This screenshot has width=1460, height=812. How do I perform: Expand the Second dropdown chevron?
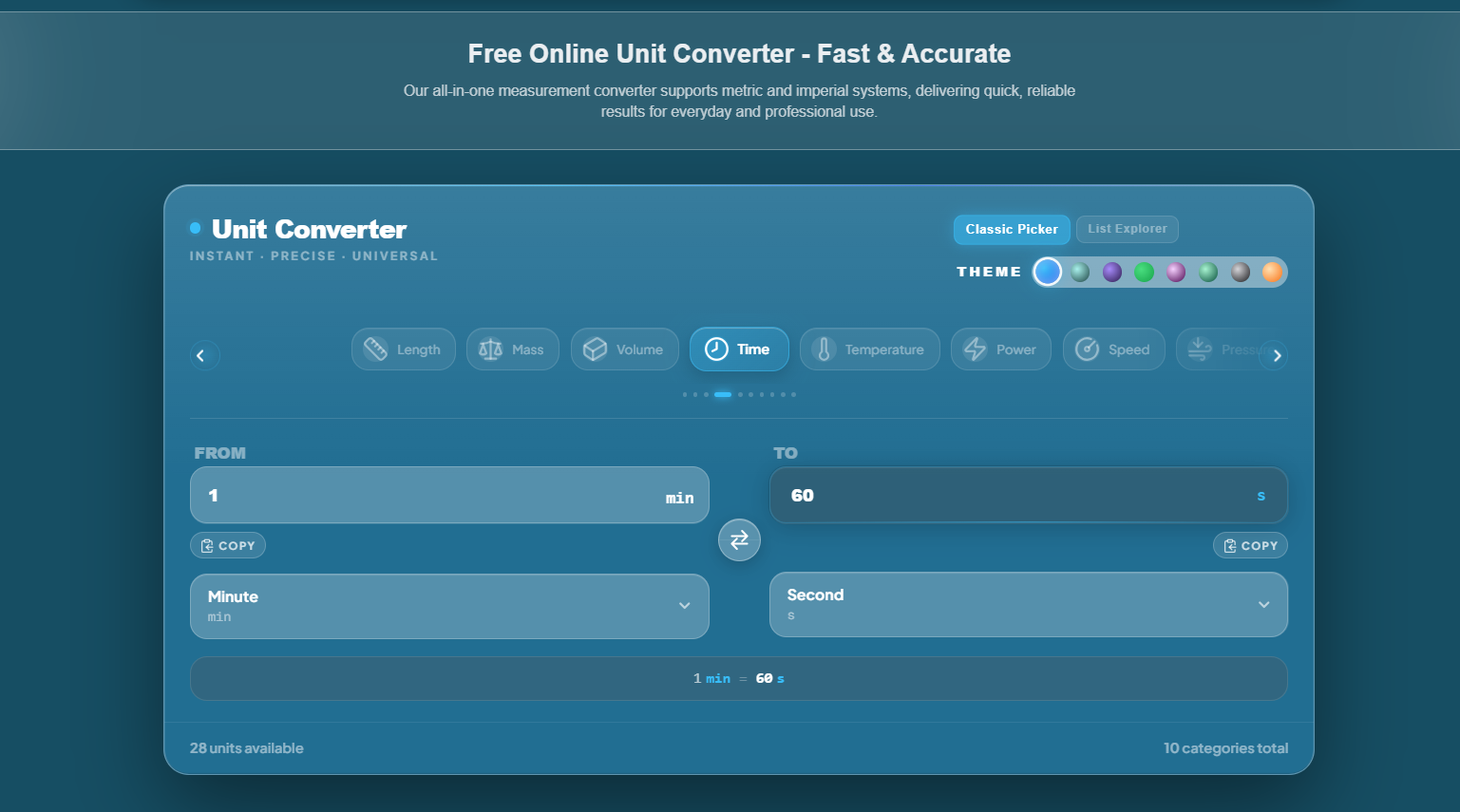tap(1263, 604)
